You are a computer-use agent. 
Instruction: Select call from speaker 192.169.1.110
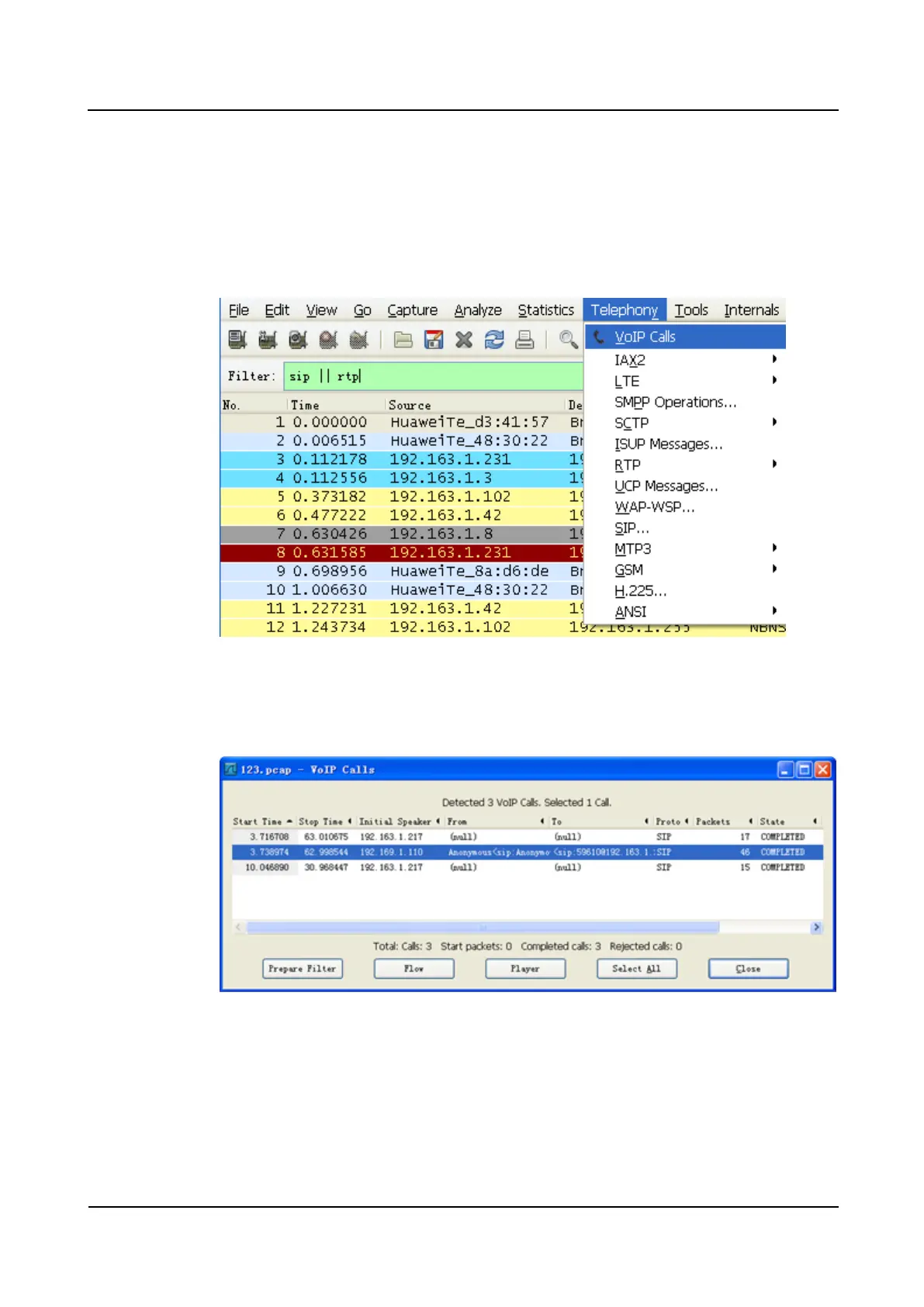[527, 852]
